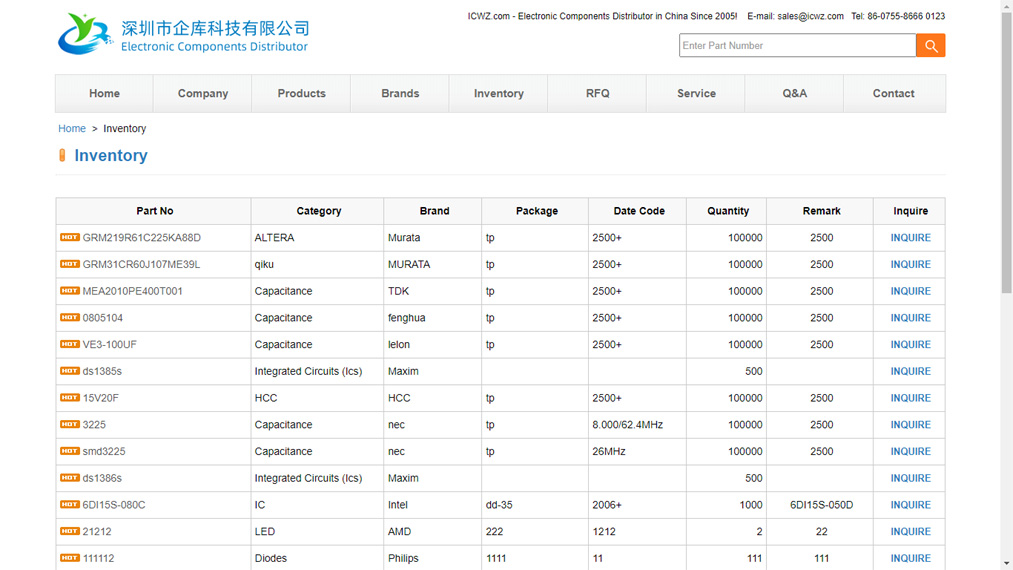The height and width of the screenshot is (570, 1013).
Task: Click the scrollbar down arrow
Action: coord(1007,564)
